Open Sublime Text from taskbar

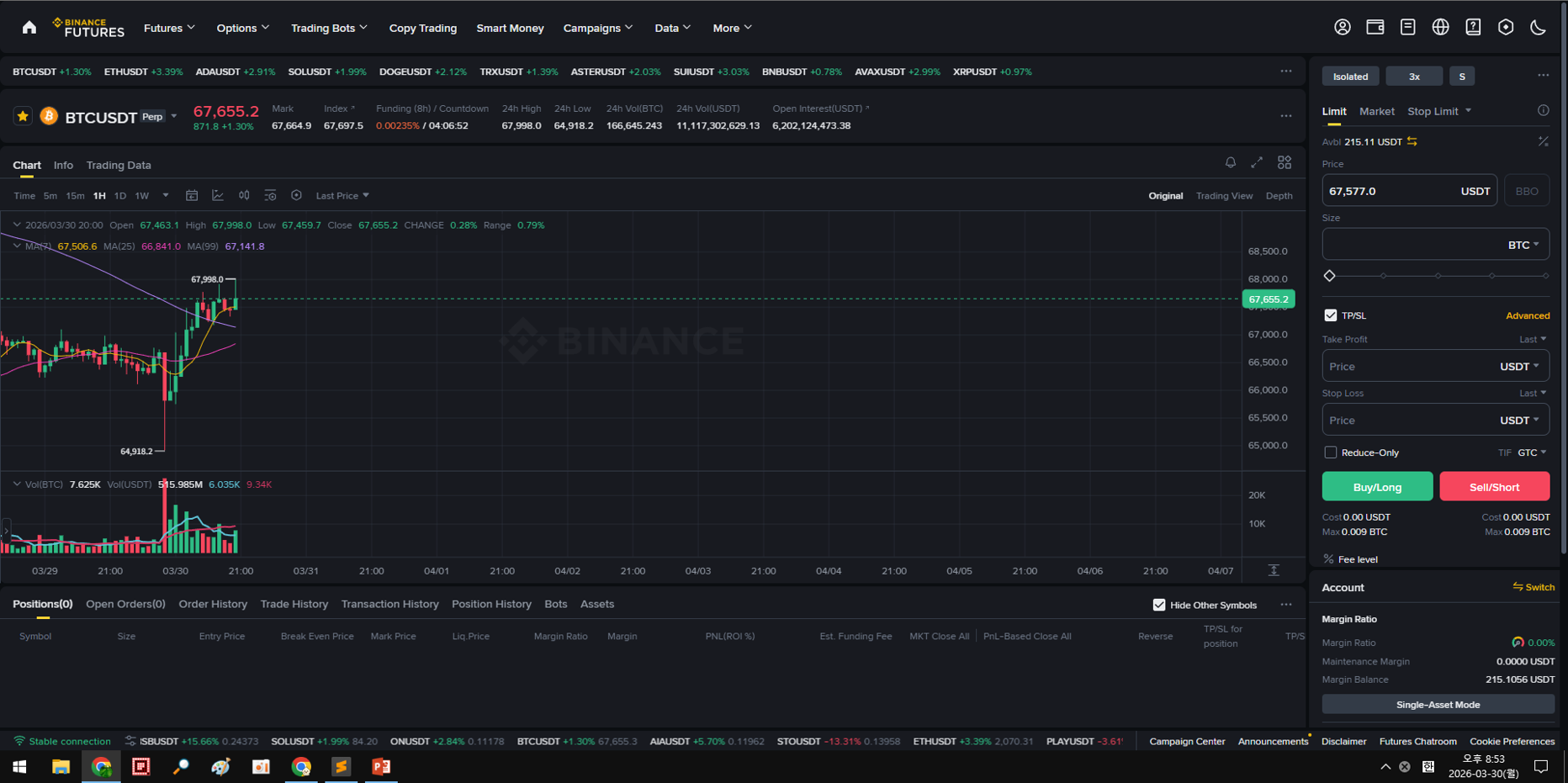341,766
